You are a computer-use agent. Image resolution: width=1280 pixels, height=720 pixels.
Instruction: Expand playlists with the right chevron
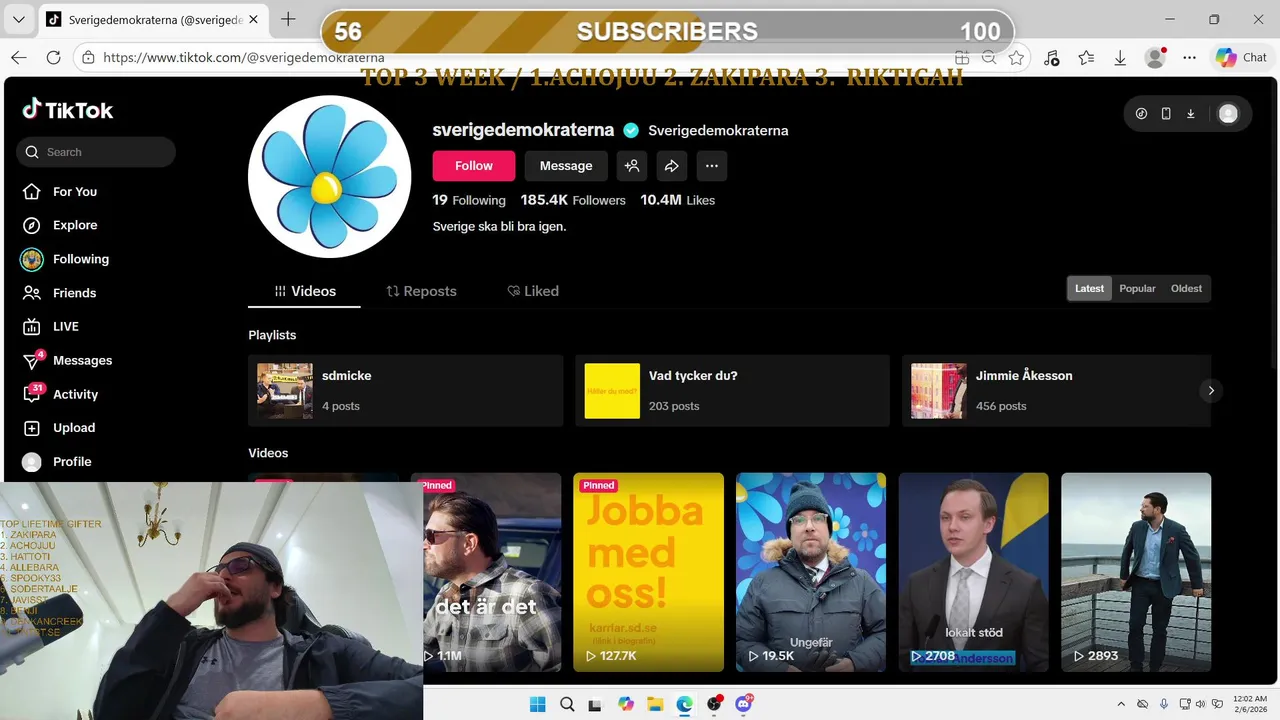tap(1210, 391)
